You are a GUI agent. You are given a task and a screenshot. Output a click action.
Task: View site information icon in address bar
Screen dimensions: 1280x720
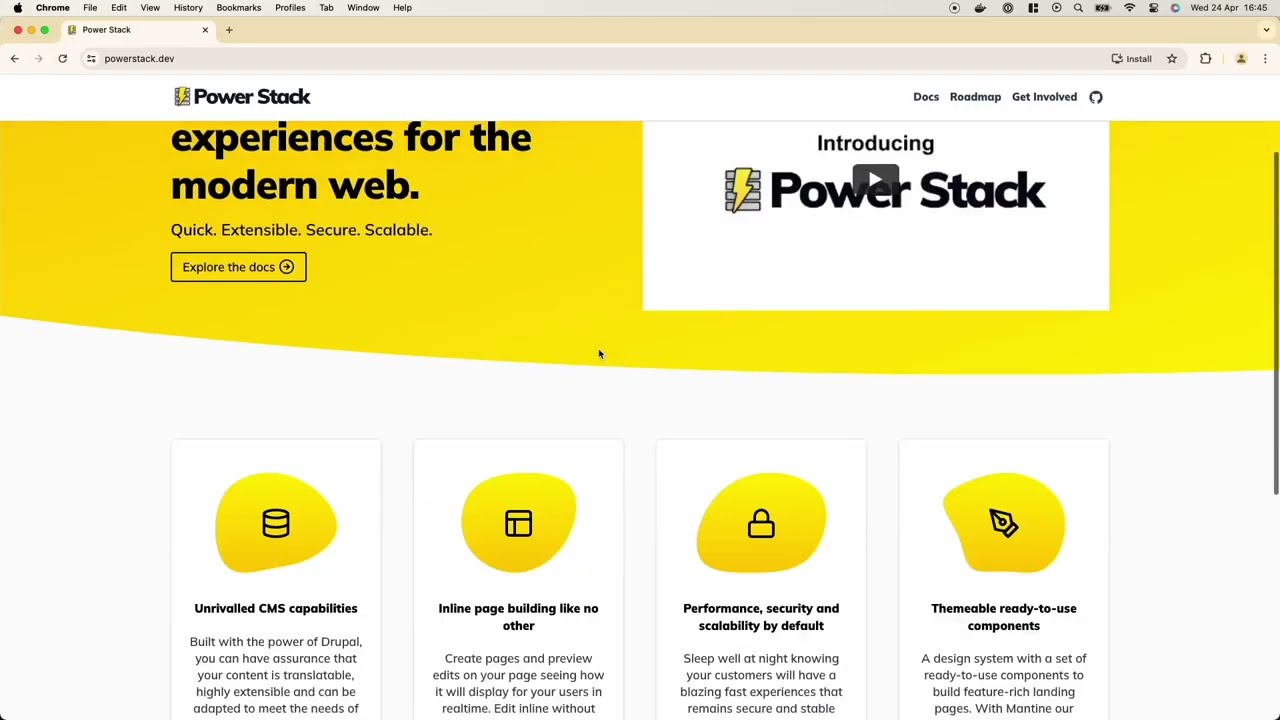(x=91, y=59)
